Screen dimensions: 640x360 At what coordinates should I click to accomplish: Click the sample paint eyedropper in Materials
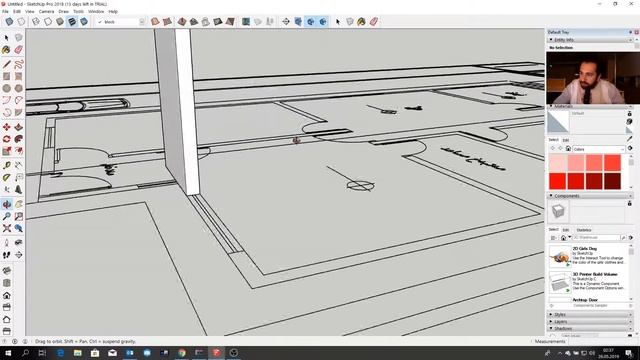tap(629, 139)
